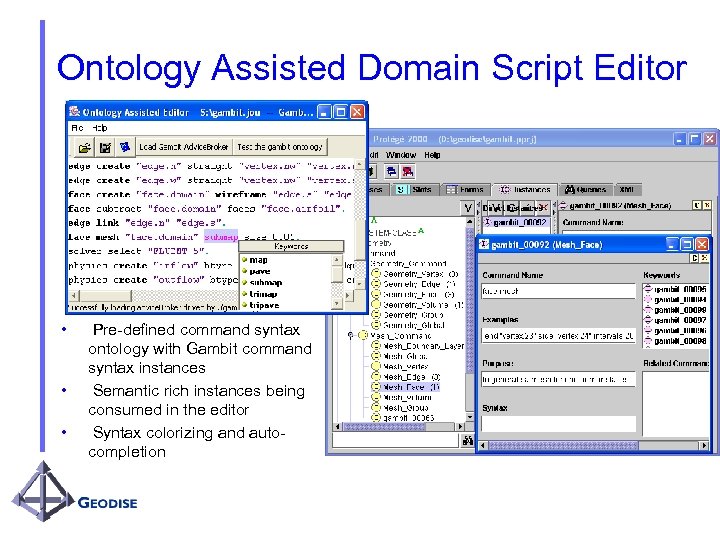Open a file with the folder icon in Ontology Assisted Editor

click(84, 147)
